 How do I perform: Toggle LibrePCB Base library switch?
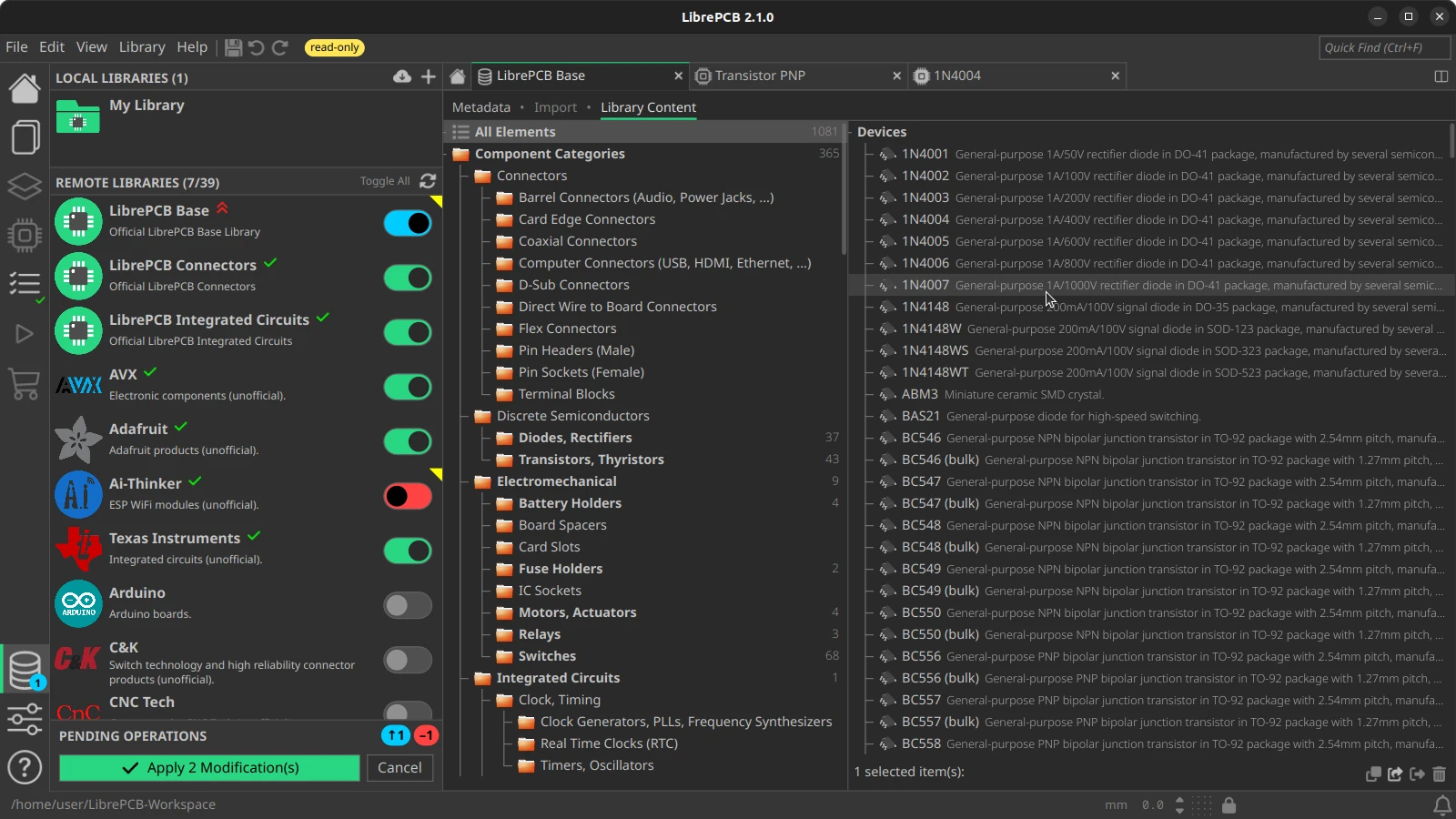(x=408, y=223)
